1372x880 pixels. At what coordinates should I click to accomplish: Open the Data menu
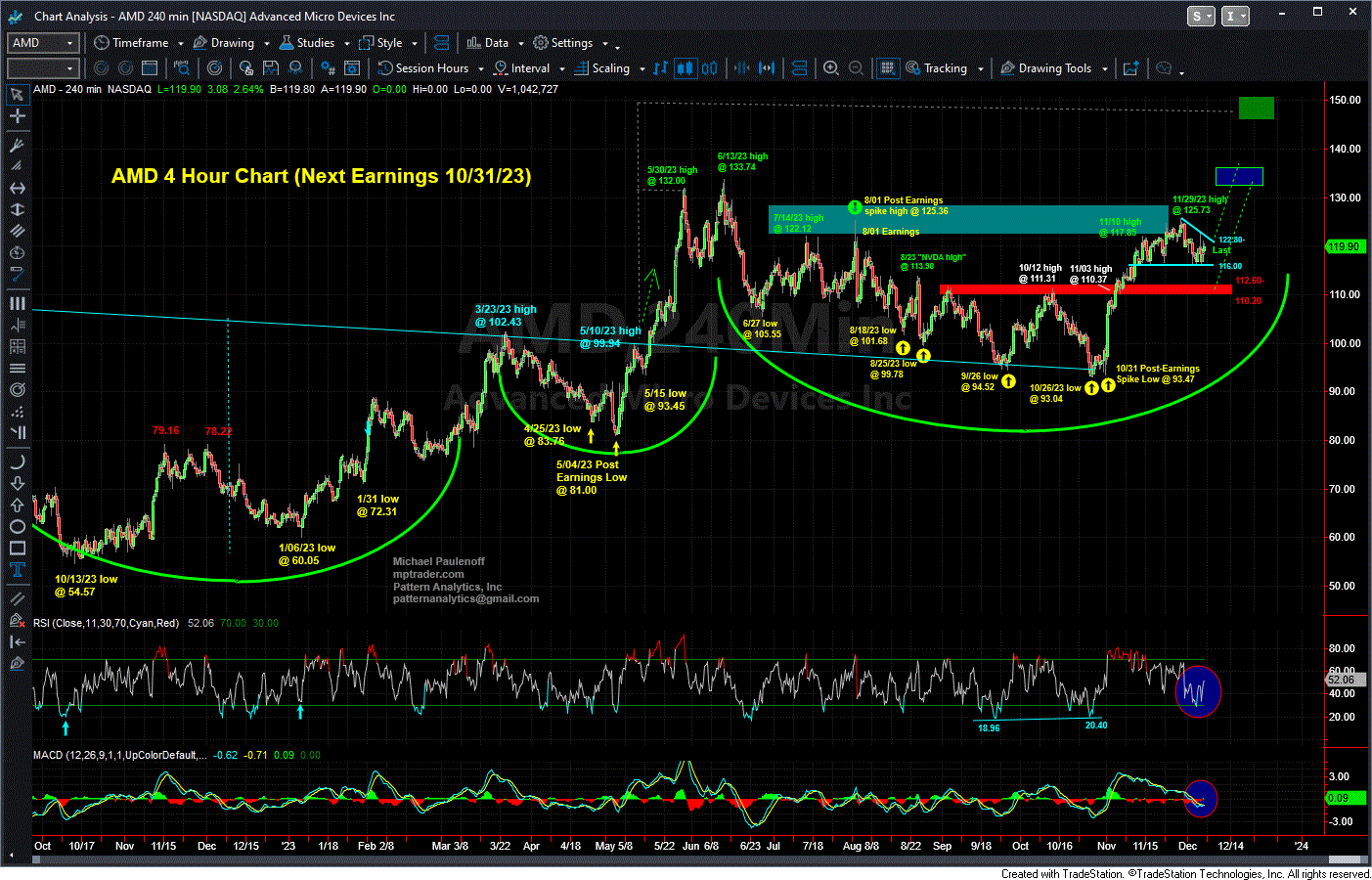tap(488, 43)
